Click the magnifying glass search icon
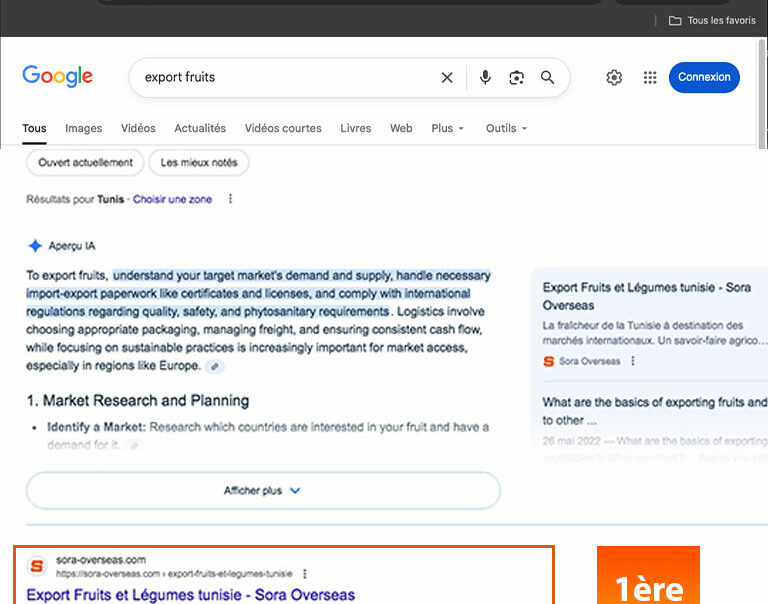This screenshot has height=604, width=768. (547, 77)
